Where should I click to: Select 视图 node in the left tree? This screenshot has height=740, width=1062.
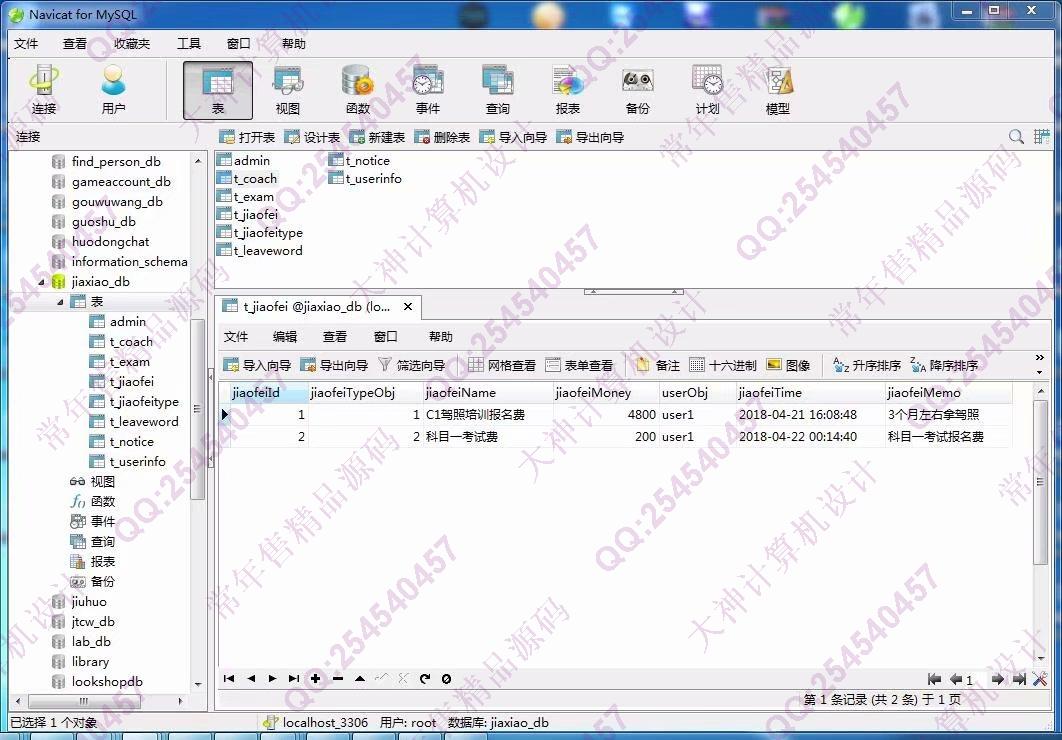(x=92, y=481)
